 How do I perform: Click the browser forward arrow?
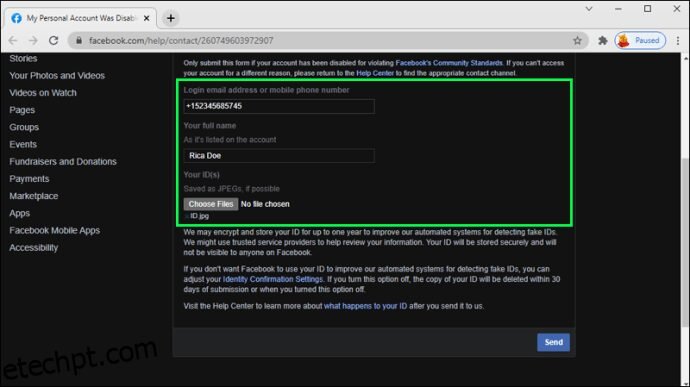click(x=33, y=41)
